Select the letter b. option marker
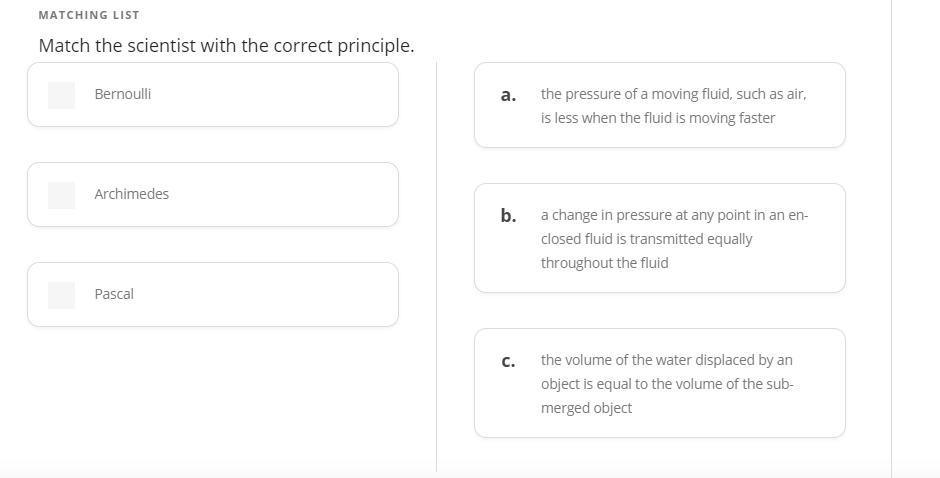Image resolution: width=940 pixels, height=478 pixels. (x=508, y=215)
